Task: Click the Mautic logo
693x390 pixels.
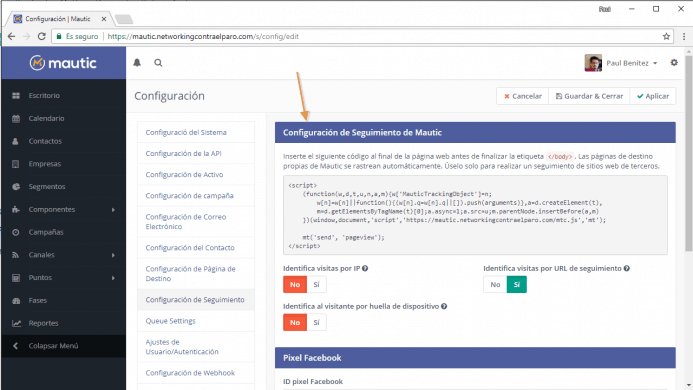Action: 63,63
